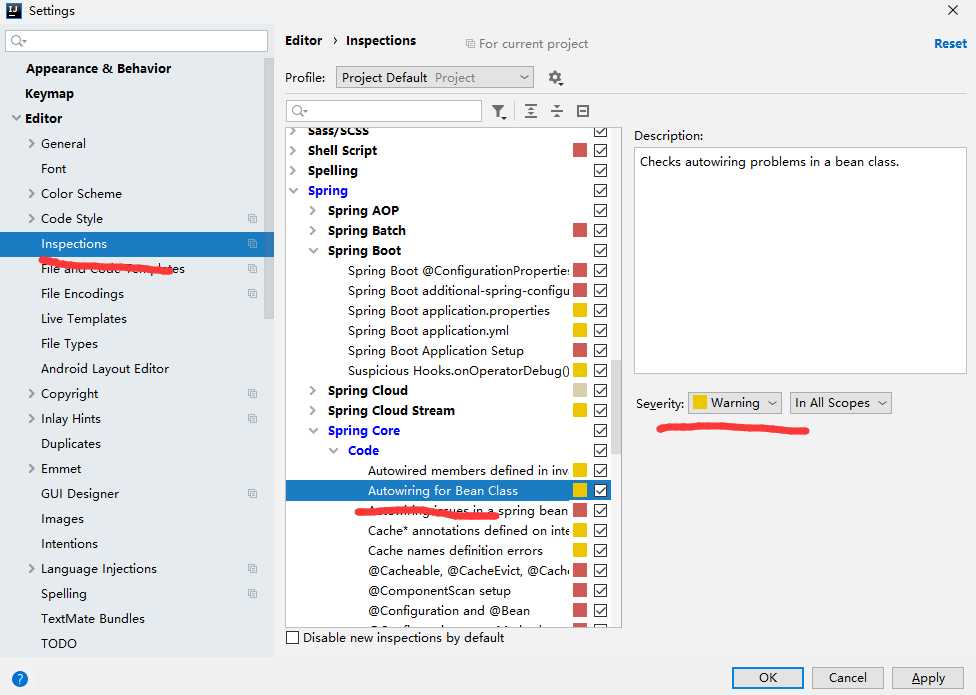This screenshot has height=695, width=976.
Task: Click the project-level icon beside Language Injections
Action: (x=252, y=568)
